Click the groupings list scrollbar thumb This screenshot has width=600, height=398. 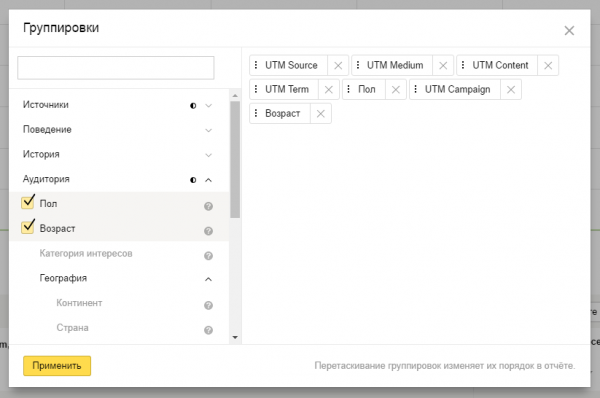click(235, 160)
